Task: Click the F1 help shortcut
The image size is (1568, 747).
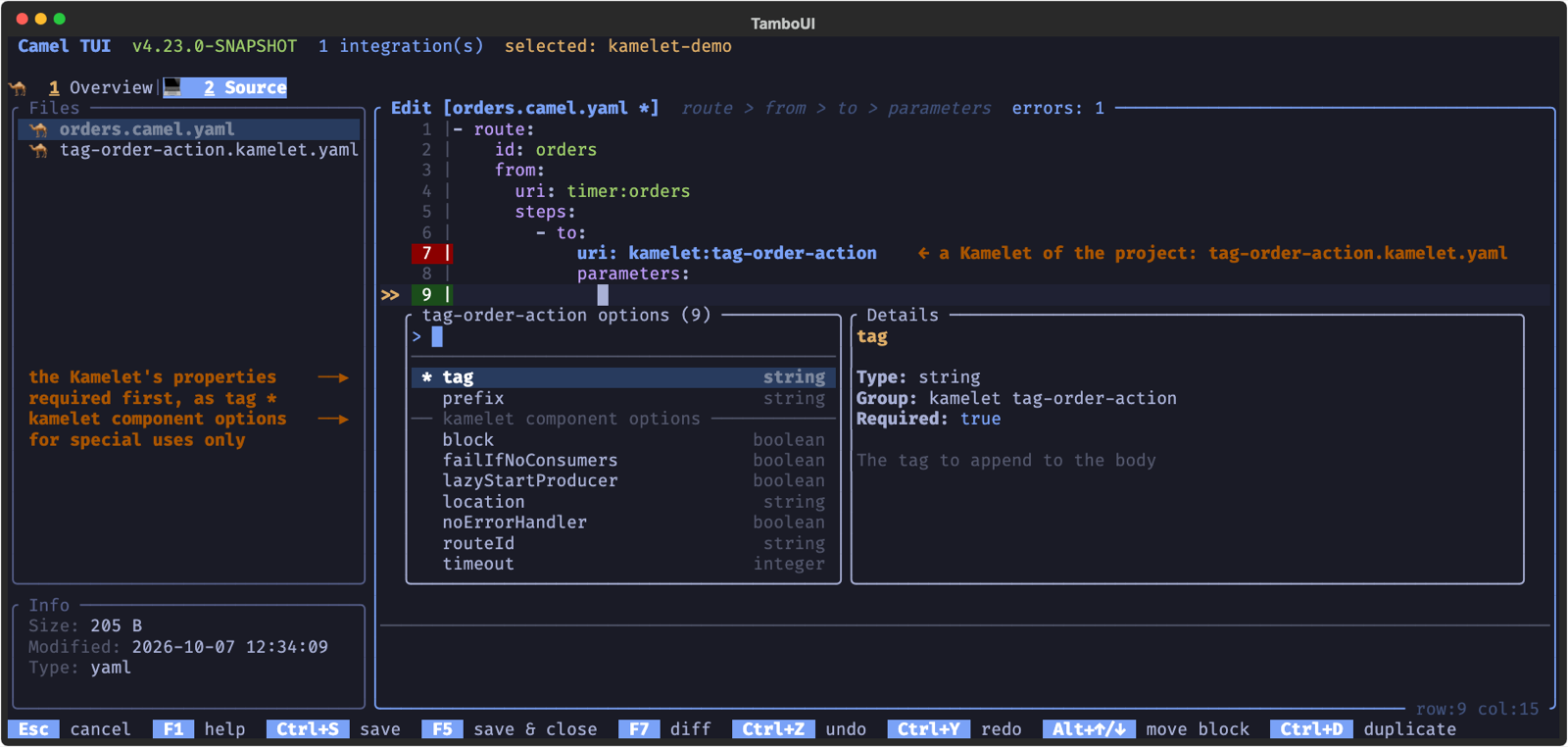Action: pos(199,729)
